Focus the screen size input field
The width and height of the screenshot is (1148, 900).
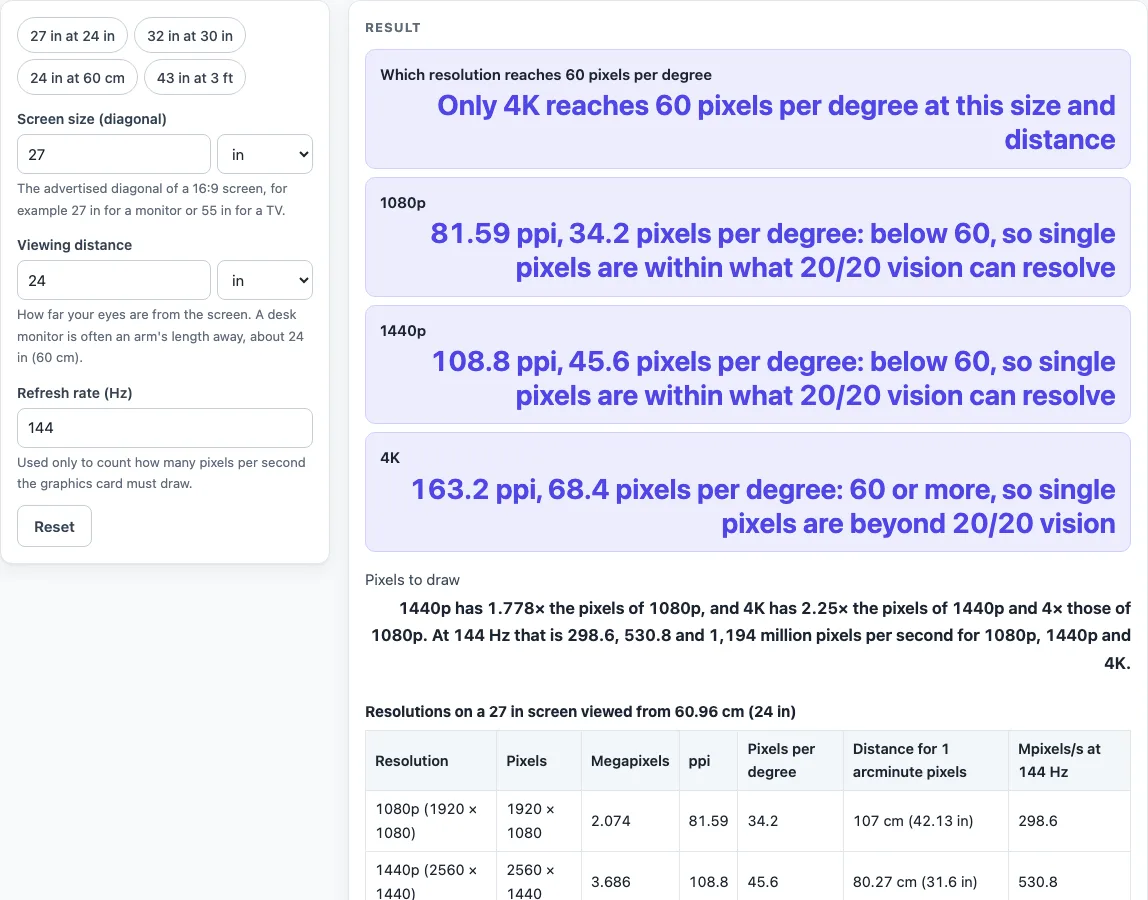[x=114, y=155]
